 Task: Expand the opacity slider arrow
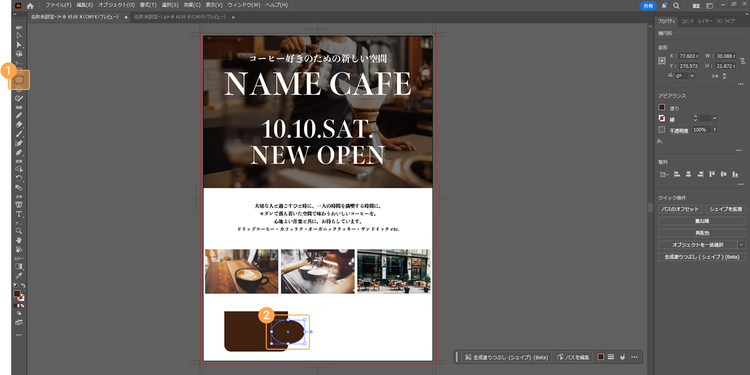point(715,129)
